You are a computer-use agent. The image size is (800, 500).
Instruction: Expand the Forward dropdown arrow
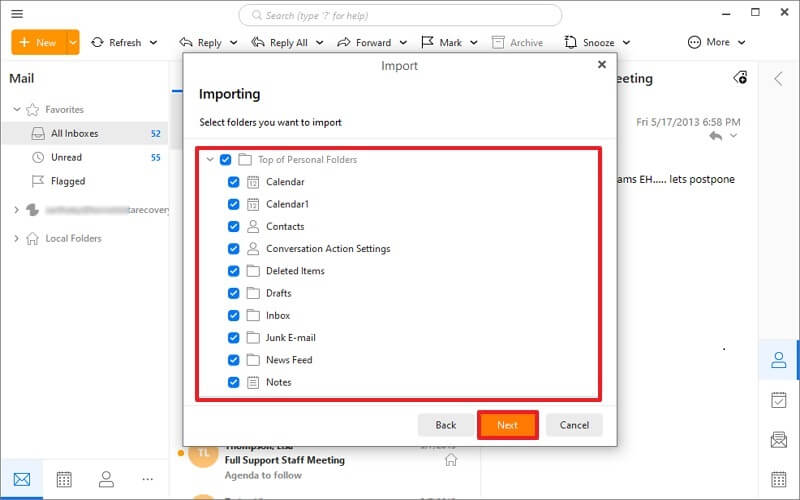[403, 43]
